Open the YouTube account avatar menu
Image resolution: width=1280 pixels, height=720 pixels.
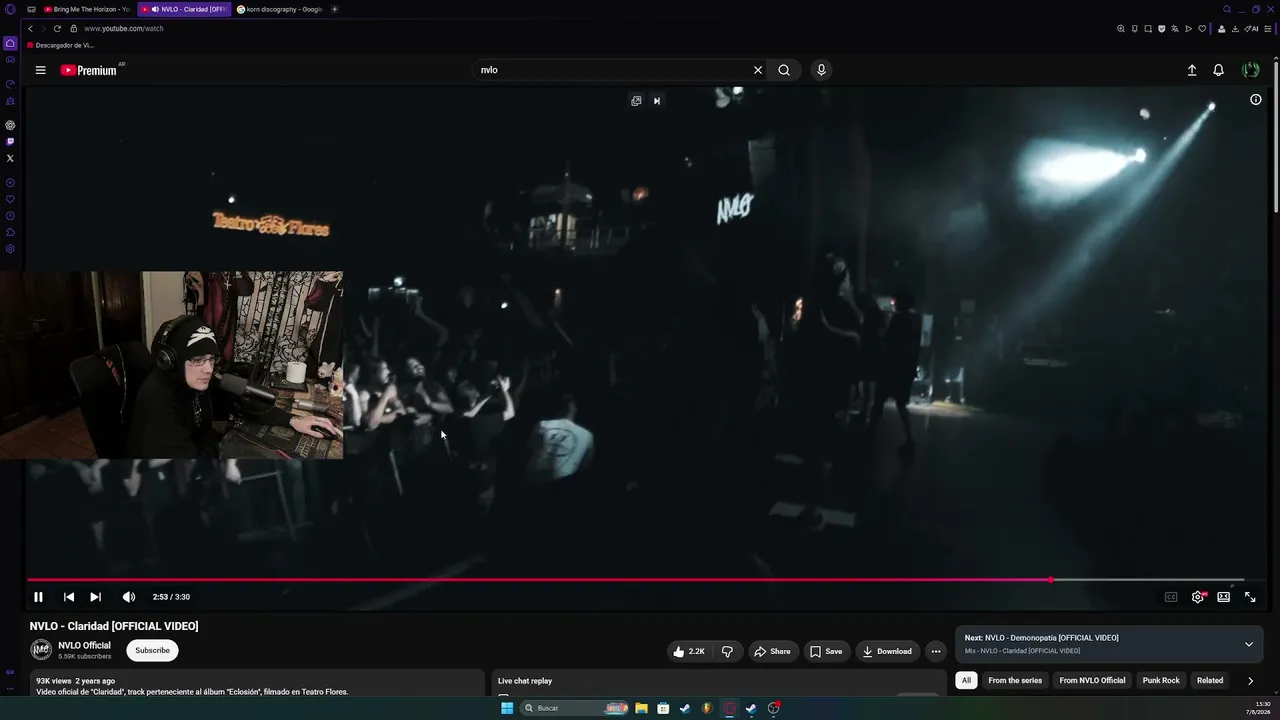click(x=1250, y=70)
